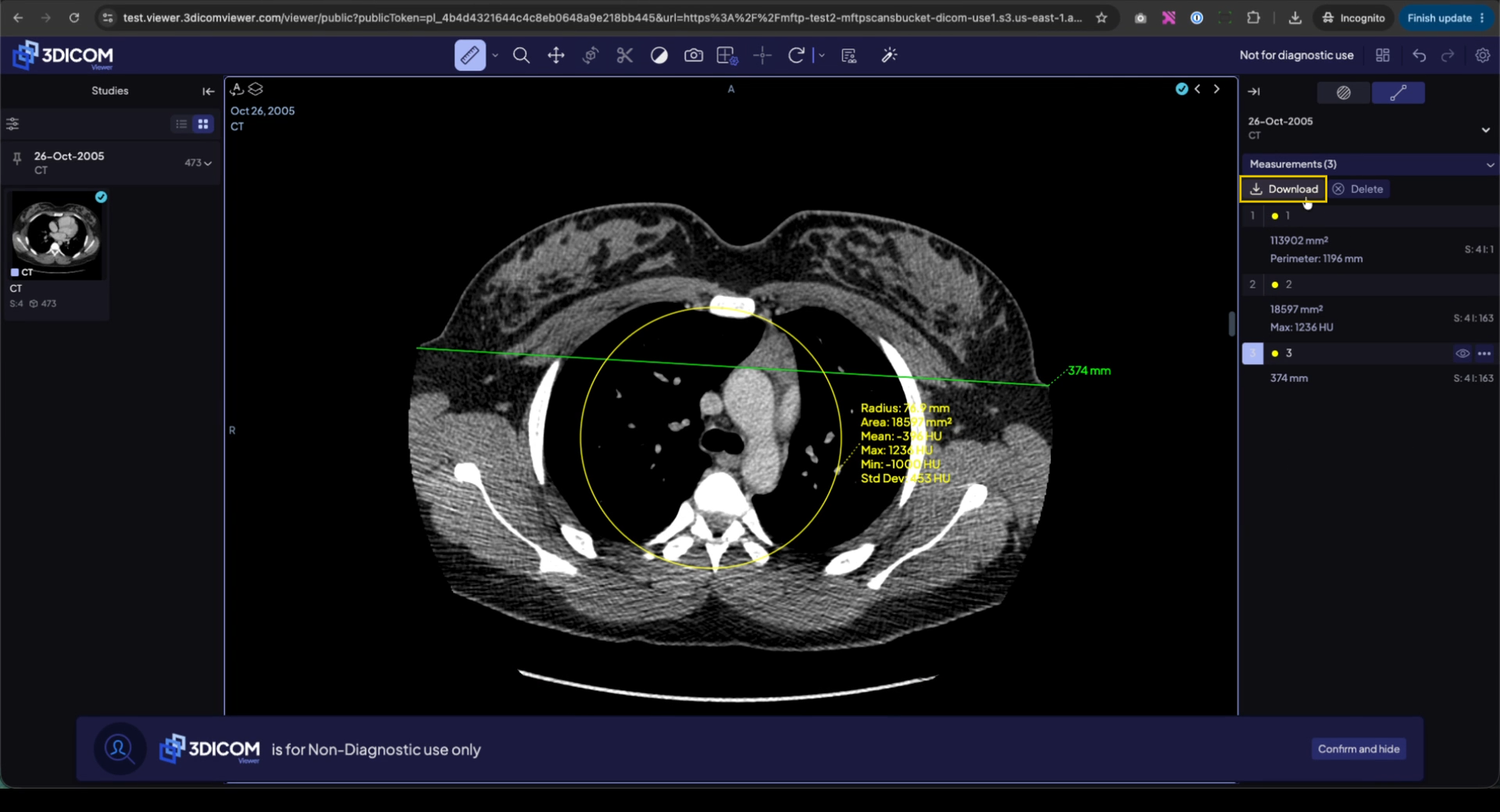Delete the measurements
The image size is (1500, 812).
pyautogui.click(x=1359, y=189)
